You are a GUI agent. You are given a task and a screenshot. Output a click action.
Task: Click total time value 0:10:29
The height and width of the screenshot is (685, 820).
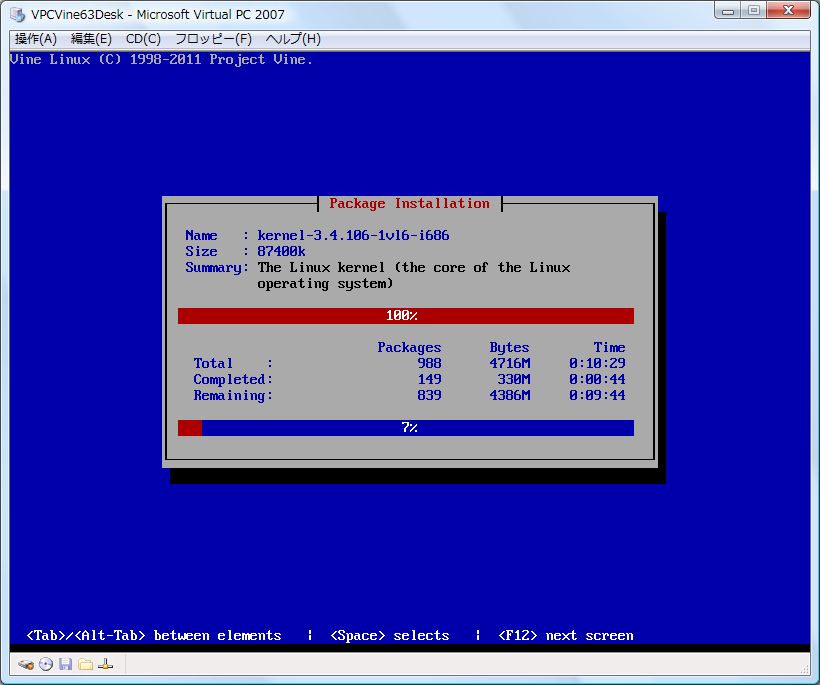(x=597, y=363)
